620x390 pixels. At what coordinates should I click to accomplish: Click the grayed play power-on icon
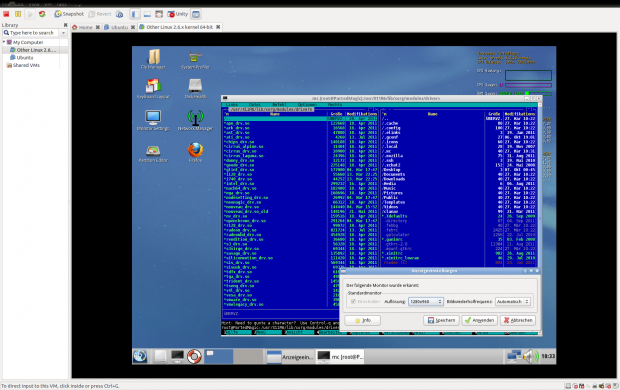(30, 14)
